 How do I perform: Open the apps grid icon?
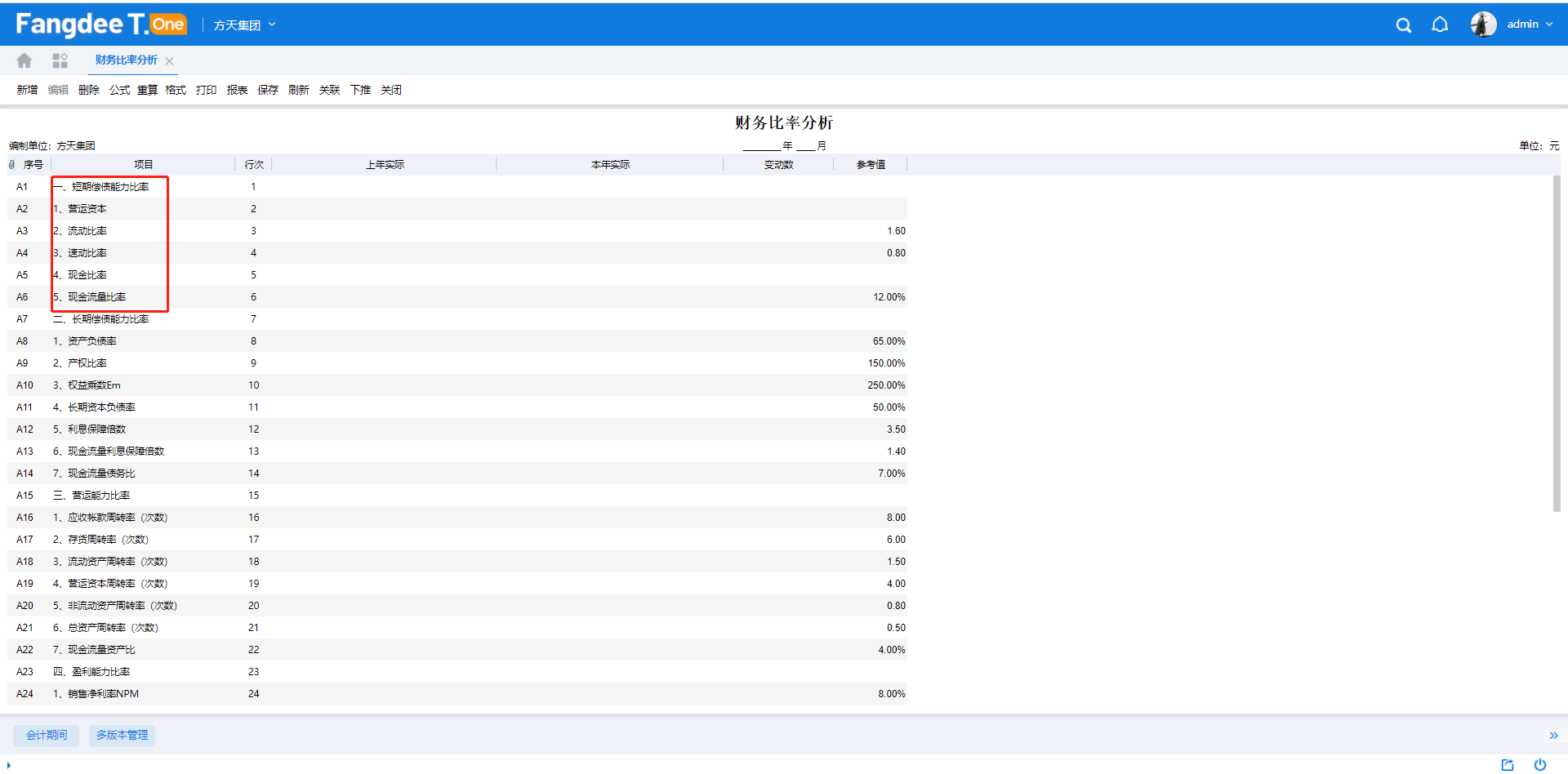click(x=60, y=60)
